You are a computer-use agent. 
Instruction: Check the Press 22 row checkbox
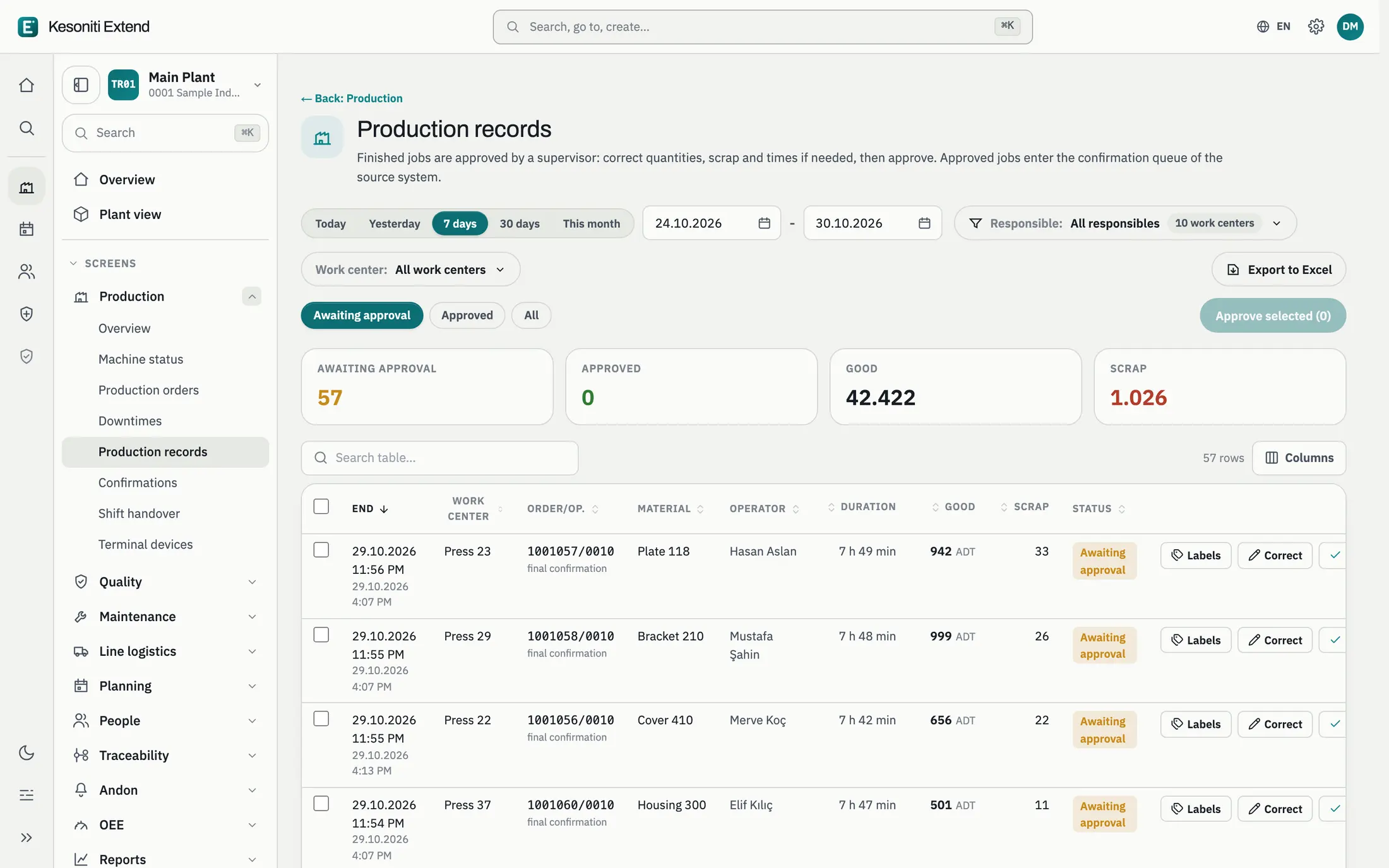[321, 718]
